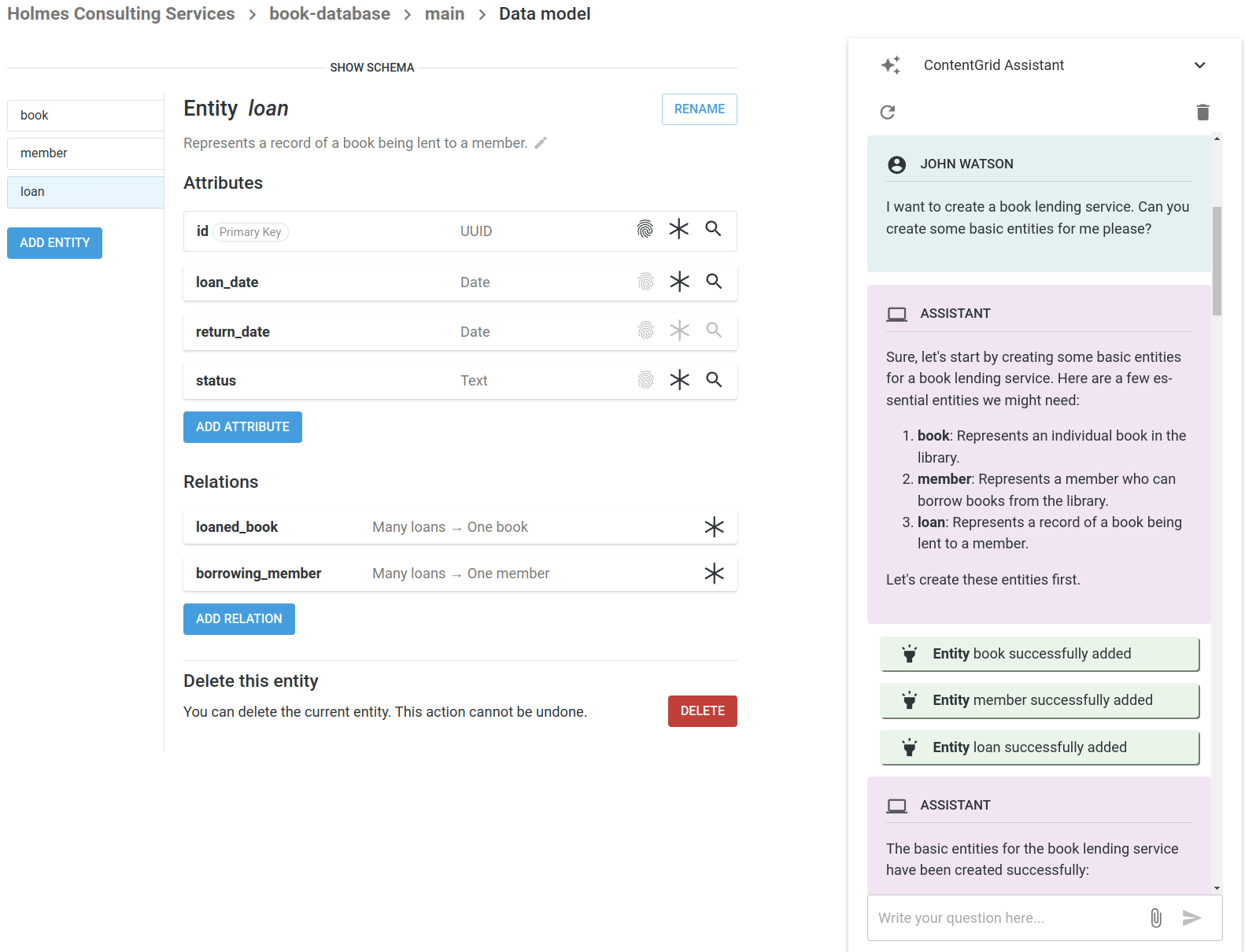This screenshot has width=1245, height=952.
Task: Toggle unique fingerprint on loan_date attribute
Action: pos(645,282)
